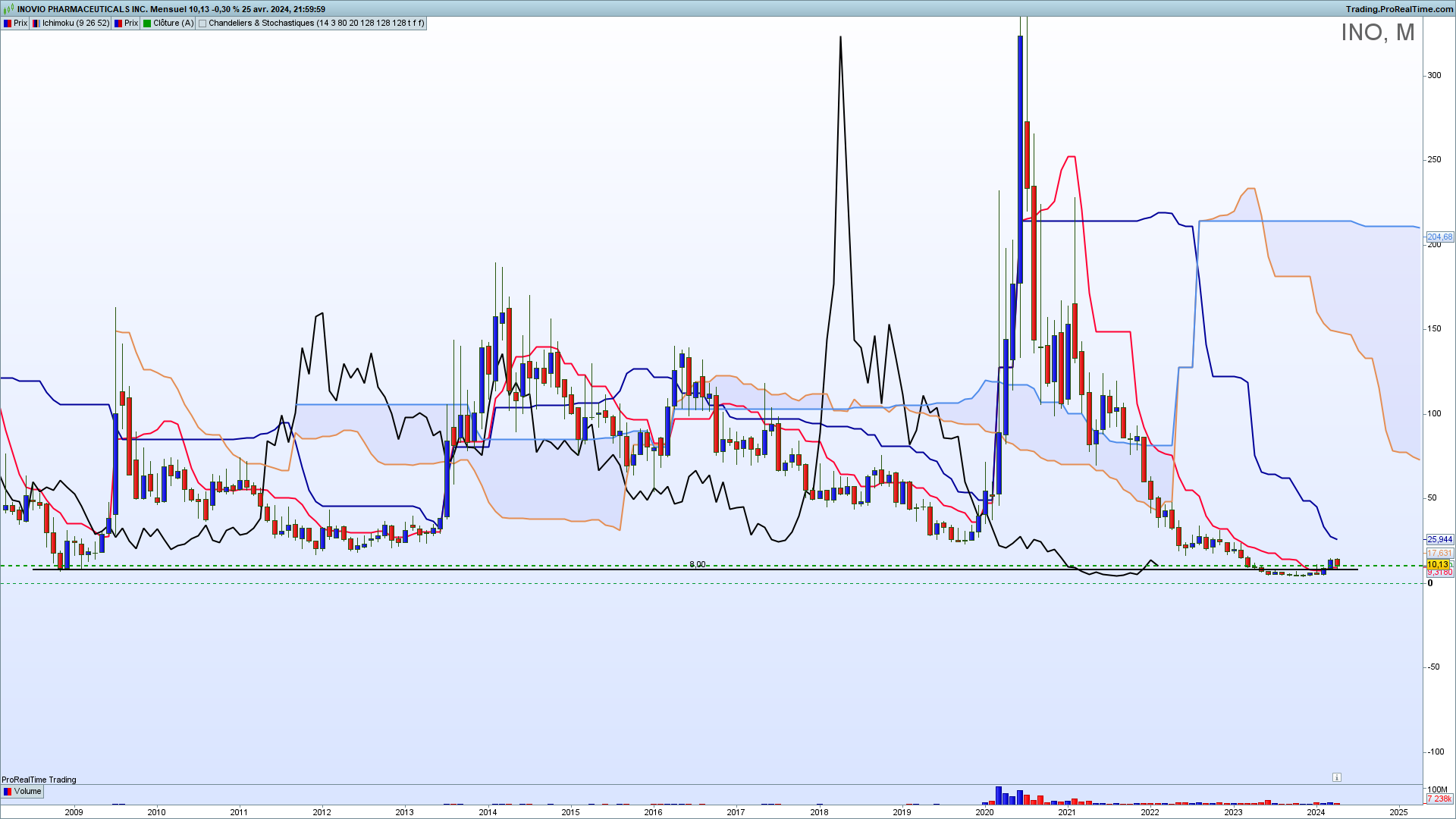Toggle the Chandeliers & Stochastiques checkbox
Viewport: 1456px width, 819px height.
tap(202, 24)
